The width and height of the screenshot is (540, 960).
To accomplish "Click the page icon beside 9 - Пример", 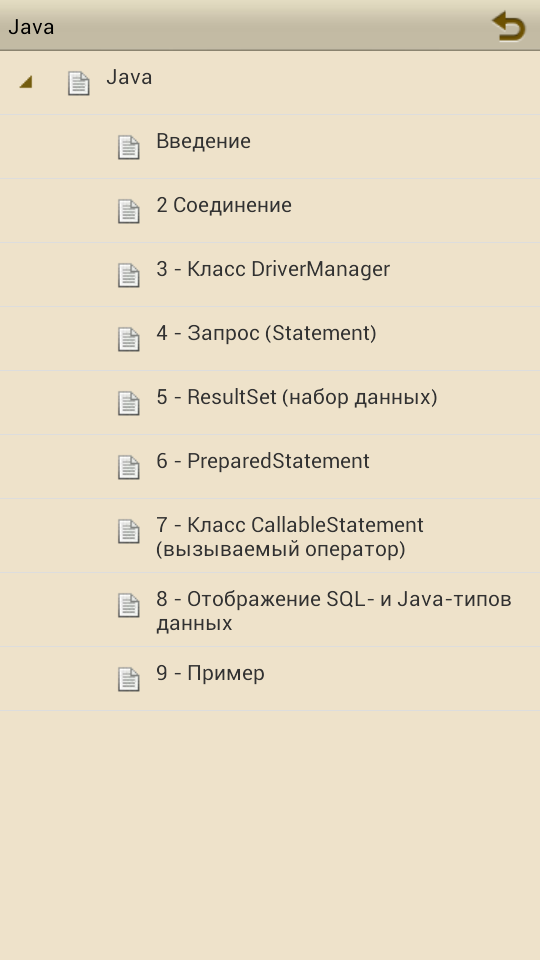I will click(x=129, y=679).
